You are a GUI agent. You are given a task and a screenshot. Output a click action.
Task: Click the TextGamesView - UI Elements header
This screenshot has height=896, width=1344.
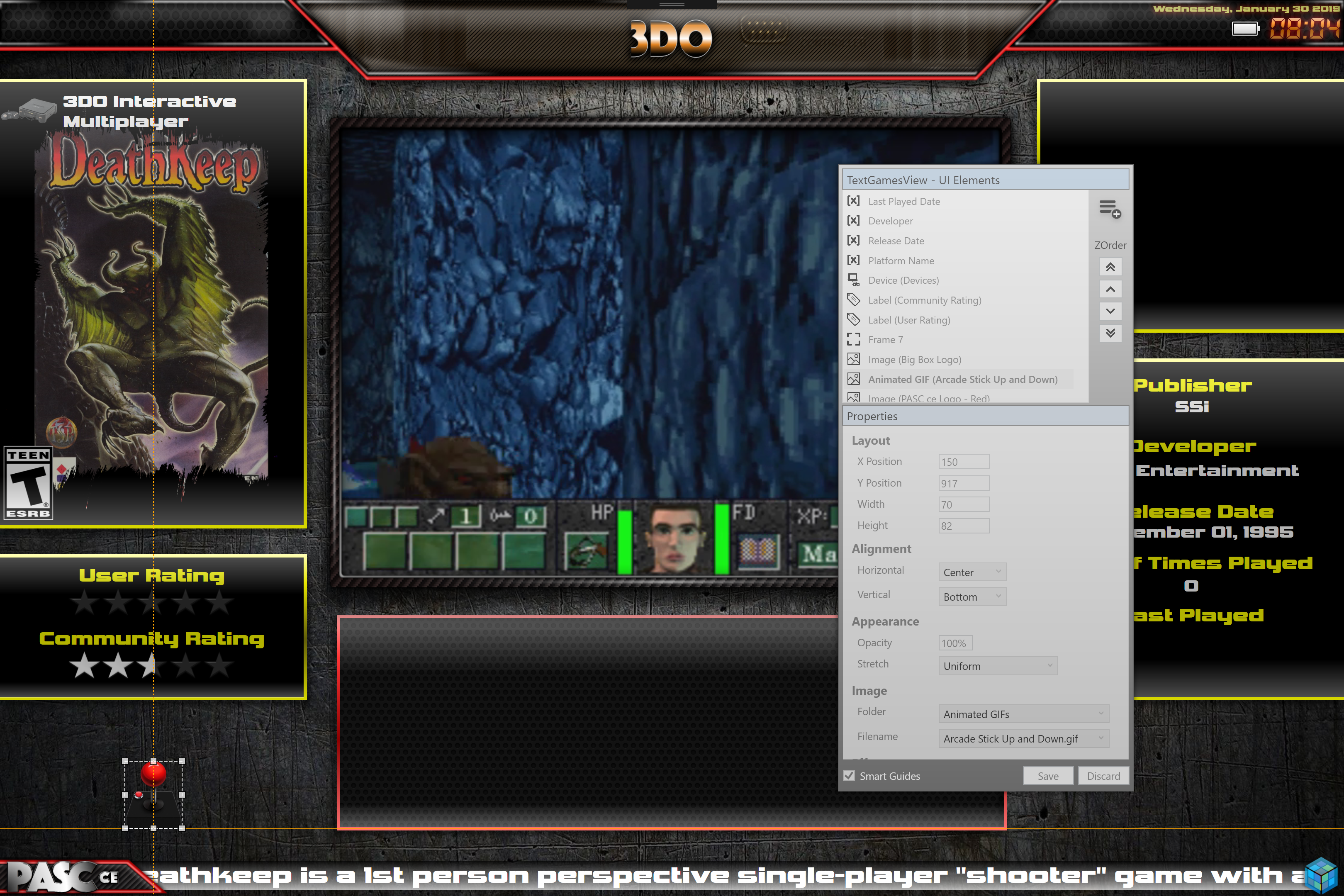[x=985, y=180]
